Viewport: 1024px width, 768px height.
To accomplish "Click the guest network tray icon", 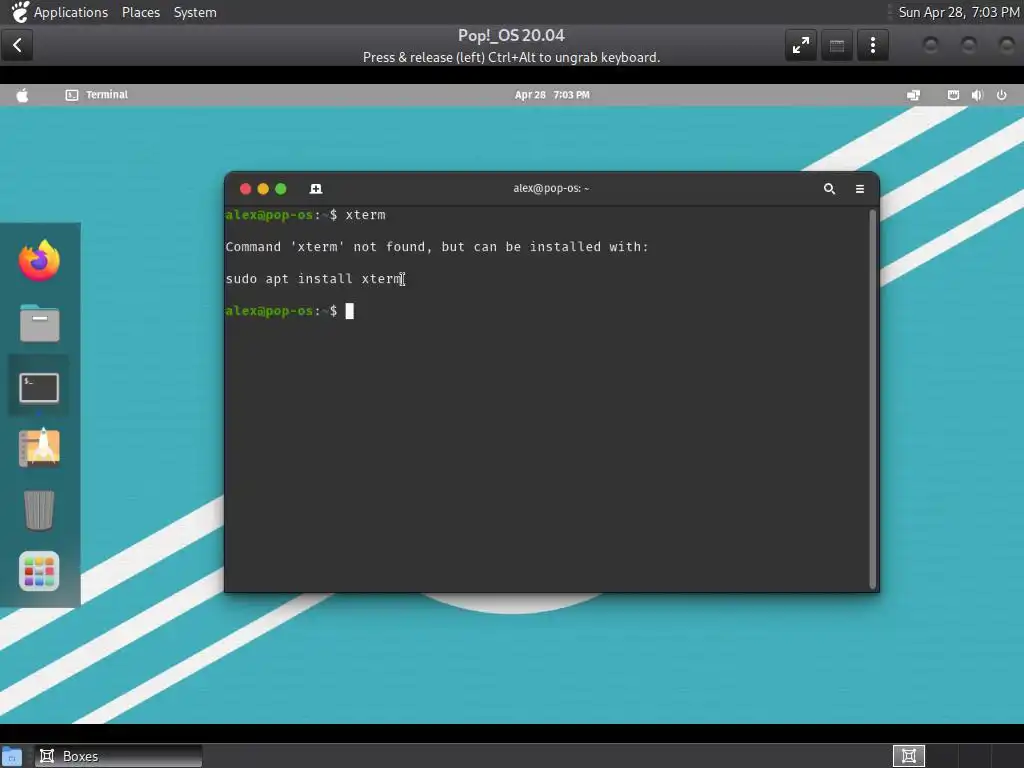I will 953,95.
